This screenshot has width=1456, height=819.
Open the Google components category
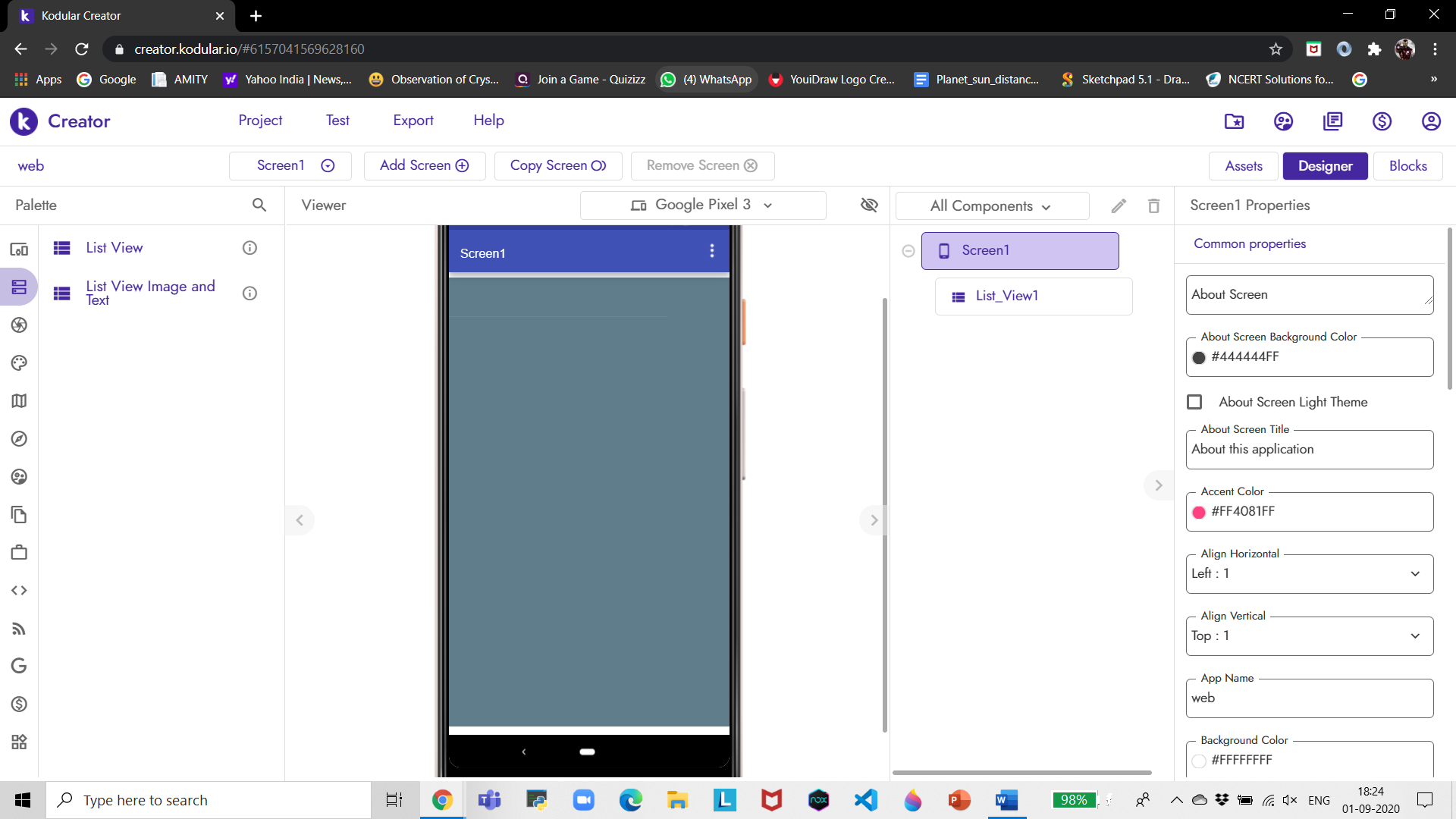[19, 666]
